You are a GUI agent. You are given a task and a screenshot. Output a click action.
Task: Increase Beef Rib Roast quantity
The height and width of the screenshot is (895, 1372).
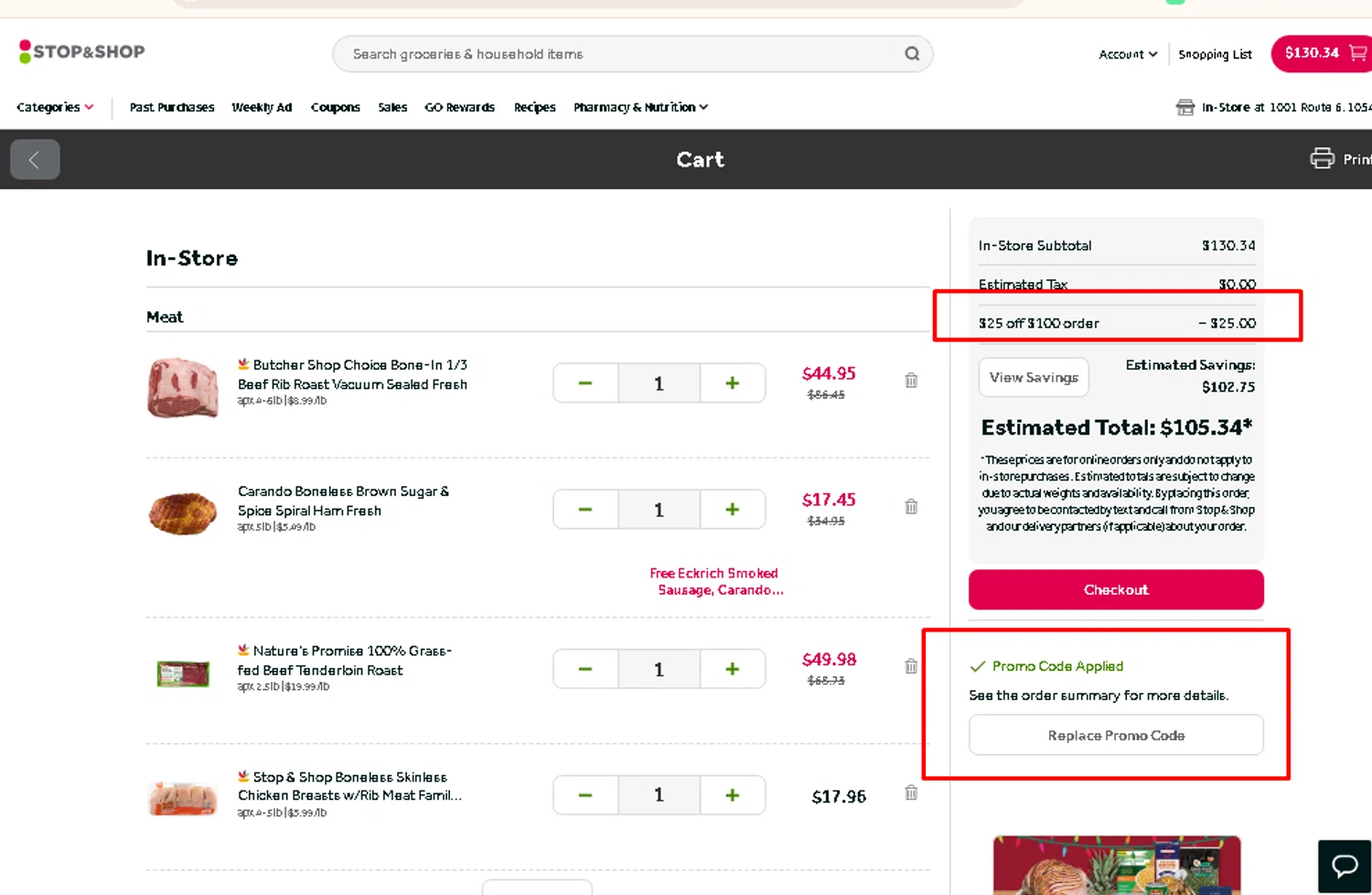pyautogui.click(x=732, y=383)
